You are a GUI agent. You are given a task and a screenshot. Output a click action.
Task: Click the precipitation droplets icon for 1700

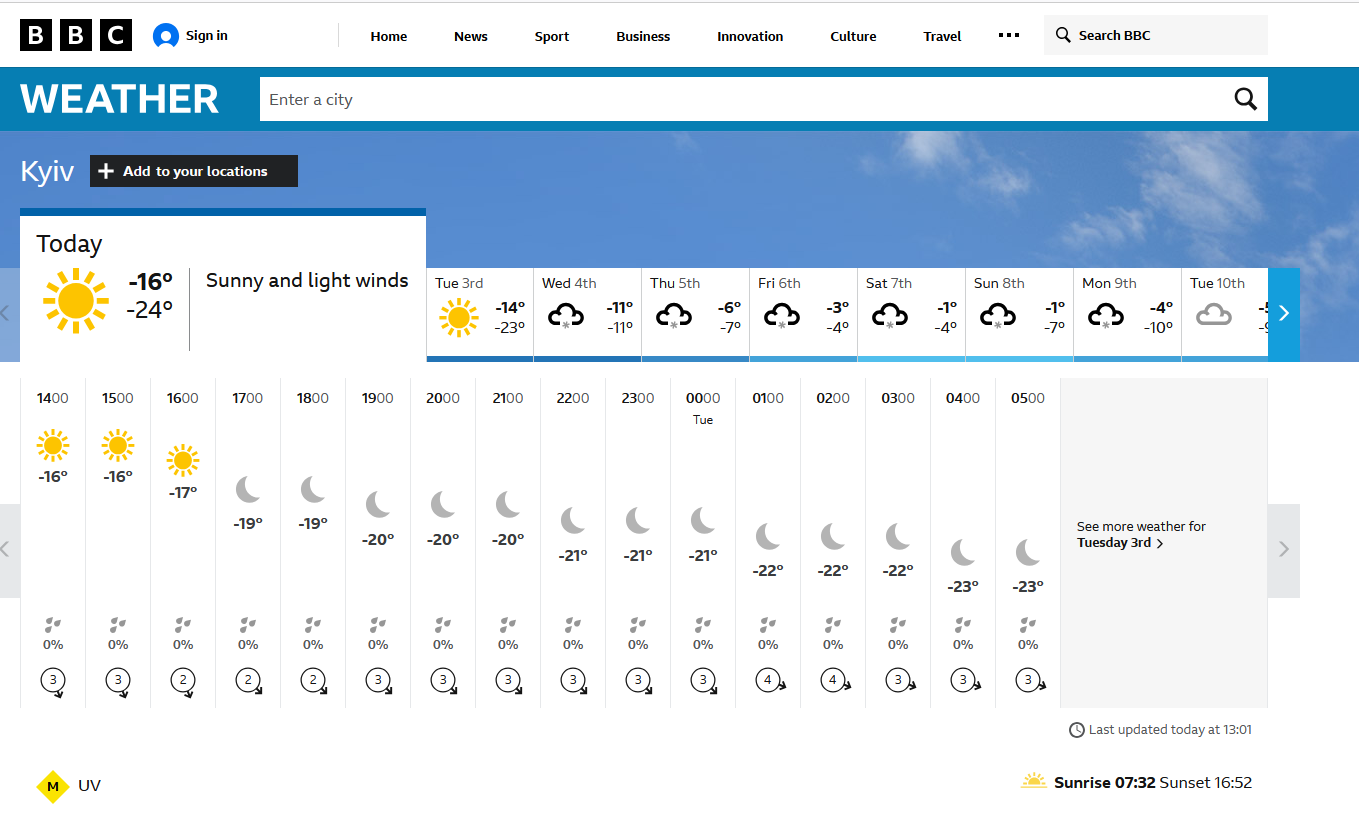tap(248, 625)
